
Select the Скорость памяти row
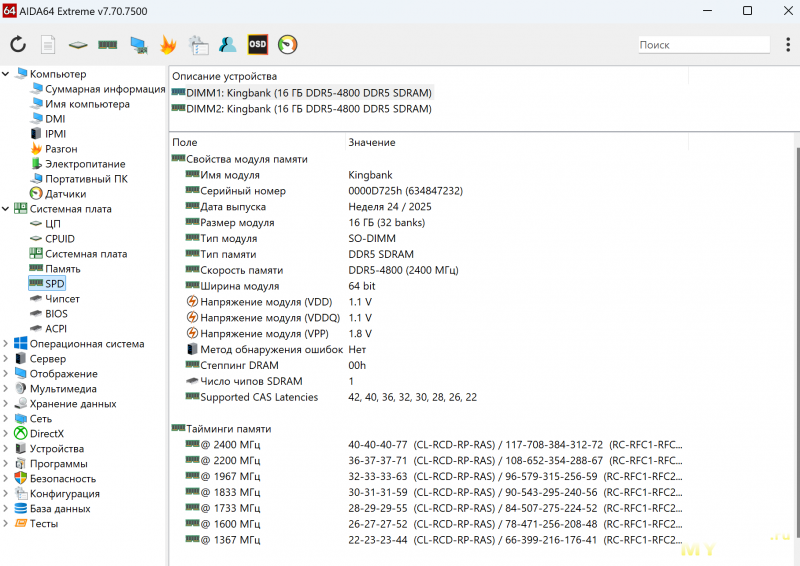(x=429, y=270)
